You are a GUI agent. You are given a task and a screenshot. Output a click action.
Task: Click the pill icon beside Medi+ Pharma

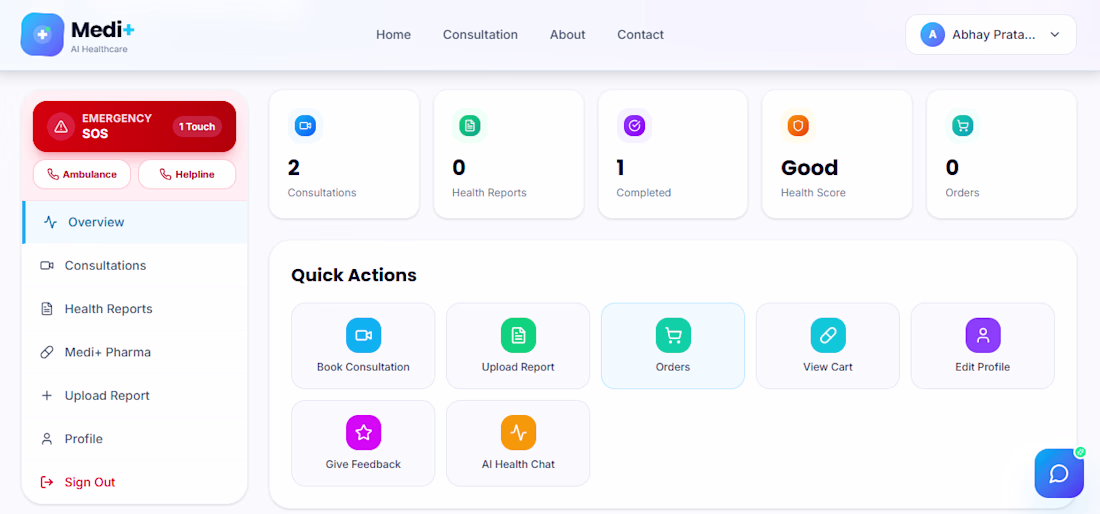(47, 352)
